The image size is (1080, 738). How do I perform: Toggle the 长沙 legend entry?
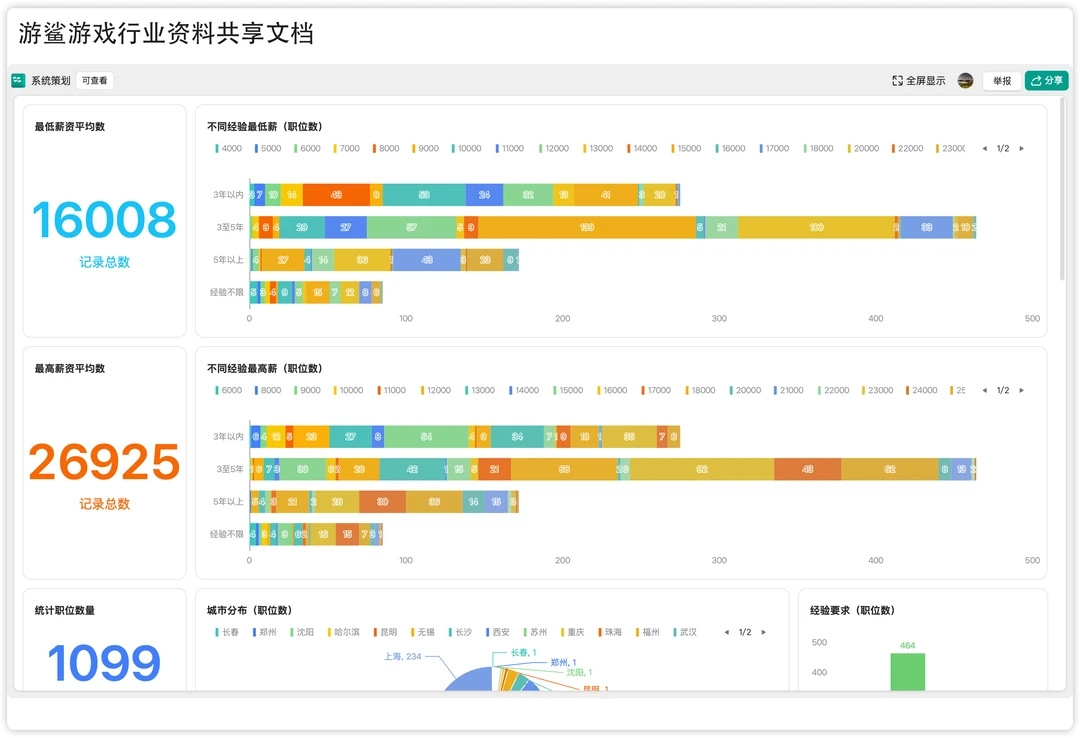[460, 632]
